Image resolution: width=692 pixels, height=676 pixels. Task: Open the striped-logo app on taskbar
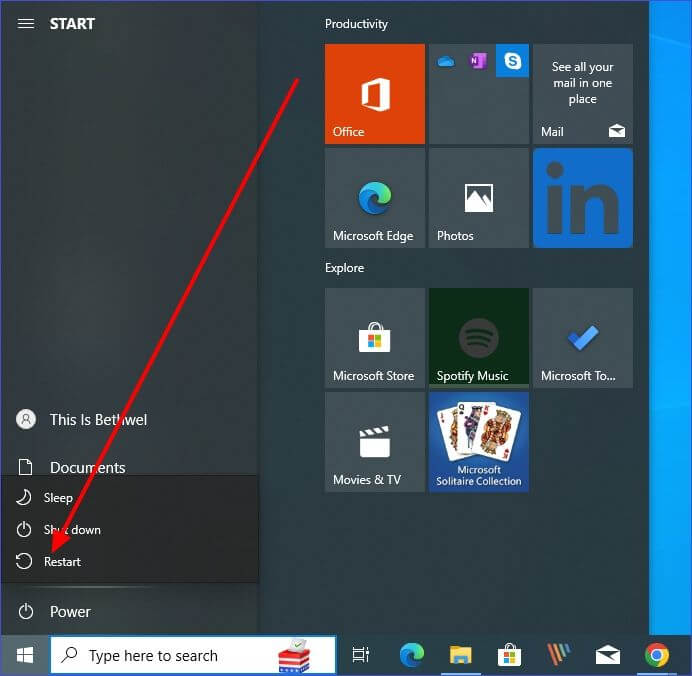pos(558,655)
